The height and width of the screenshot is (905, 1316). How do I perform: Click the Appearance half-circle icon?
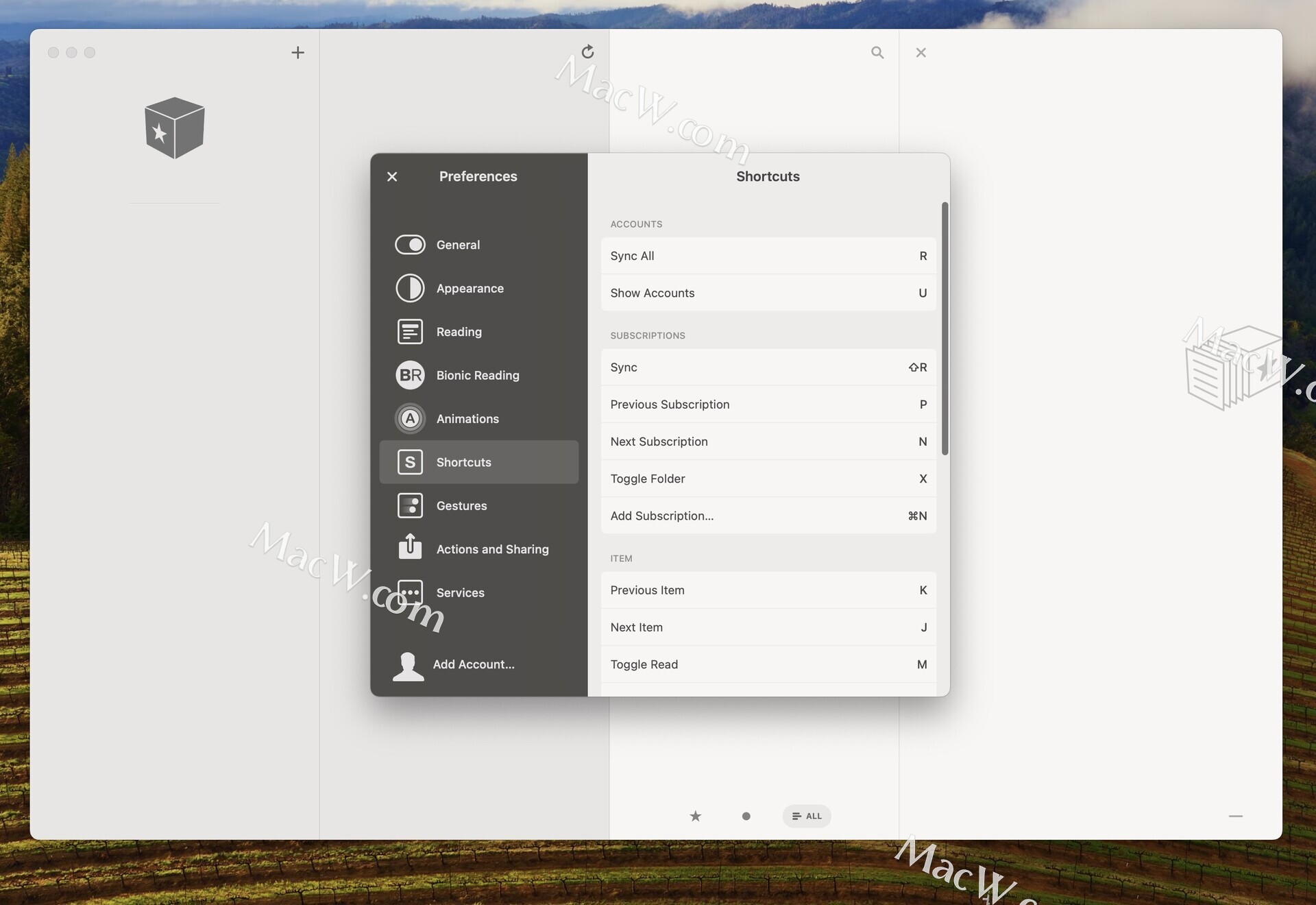coord(410,288)
